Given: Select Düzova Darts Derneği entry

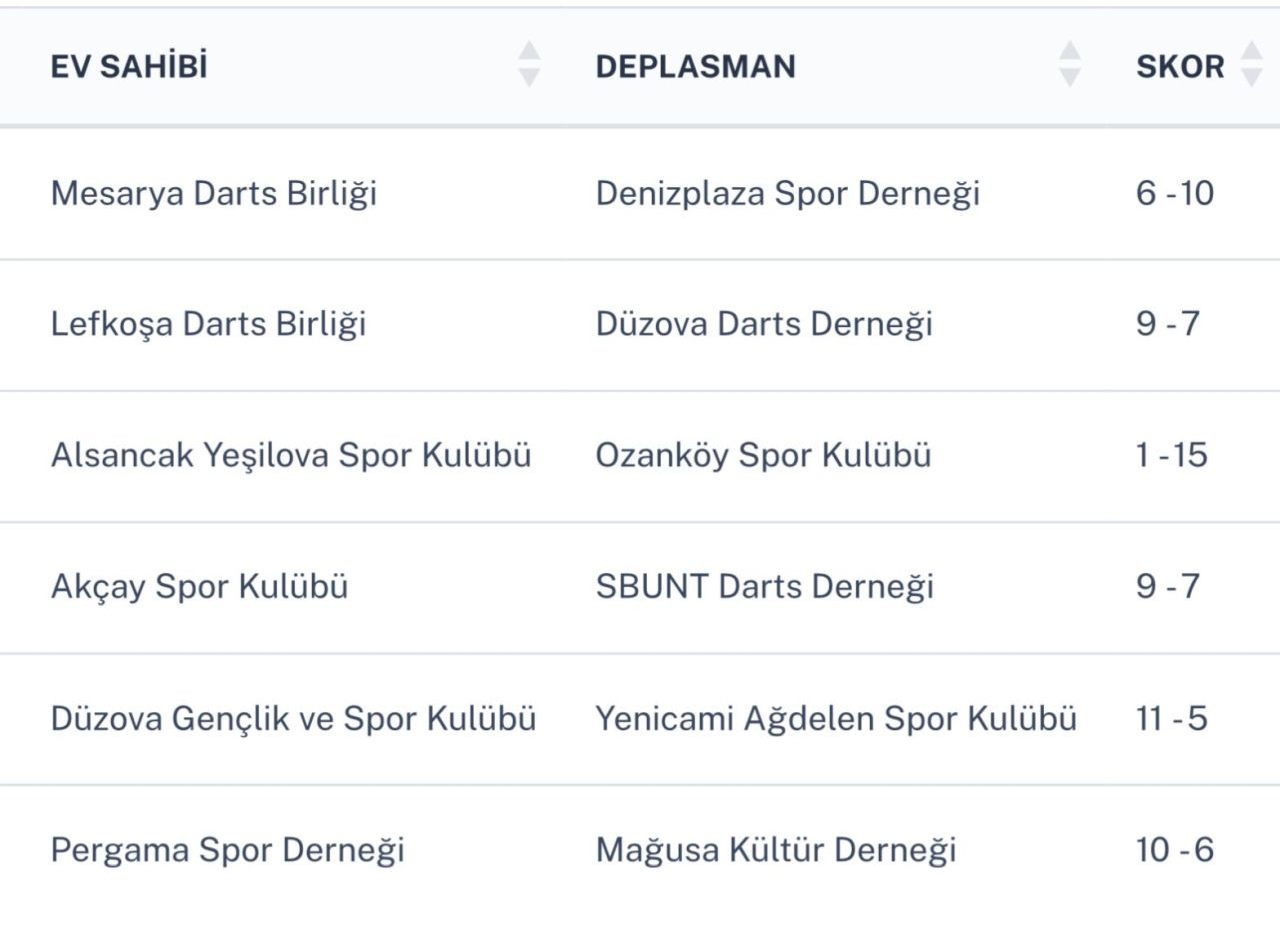Looking at the screenshot, I should point(764,324).
